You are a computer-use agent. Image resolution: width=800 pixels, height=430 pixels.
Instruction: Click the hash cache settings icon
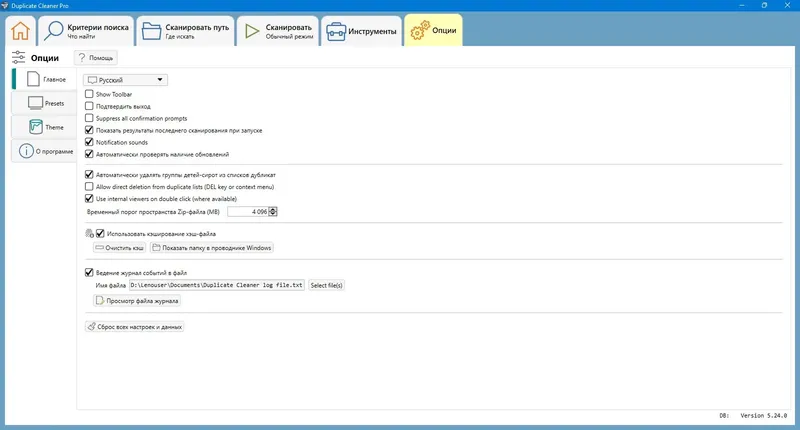click(89, 234)
